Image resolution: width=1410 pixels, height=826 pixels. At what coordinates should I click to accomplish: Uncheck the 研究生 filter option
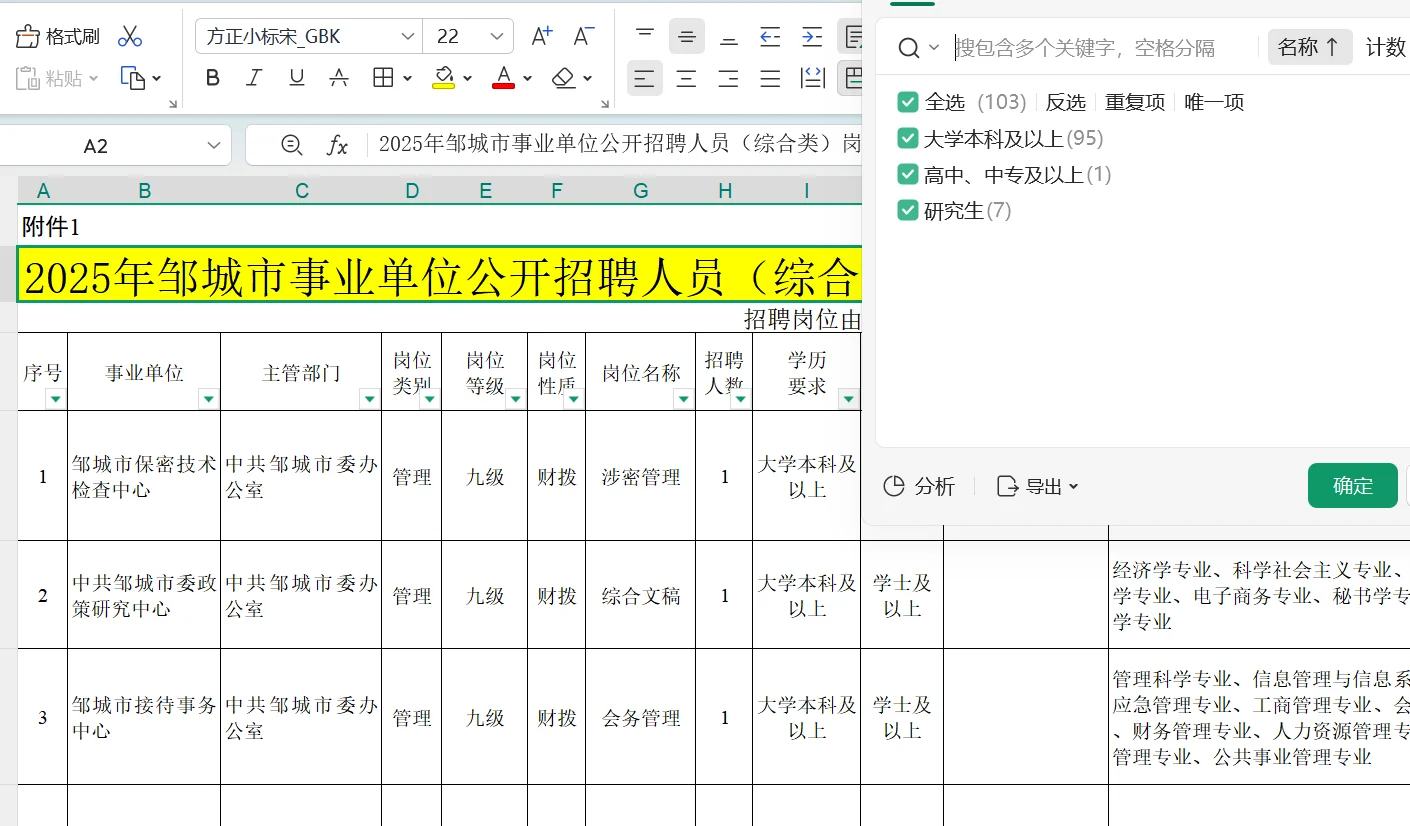click(x=908, y=210)
